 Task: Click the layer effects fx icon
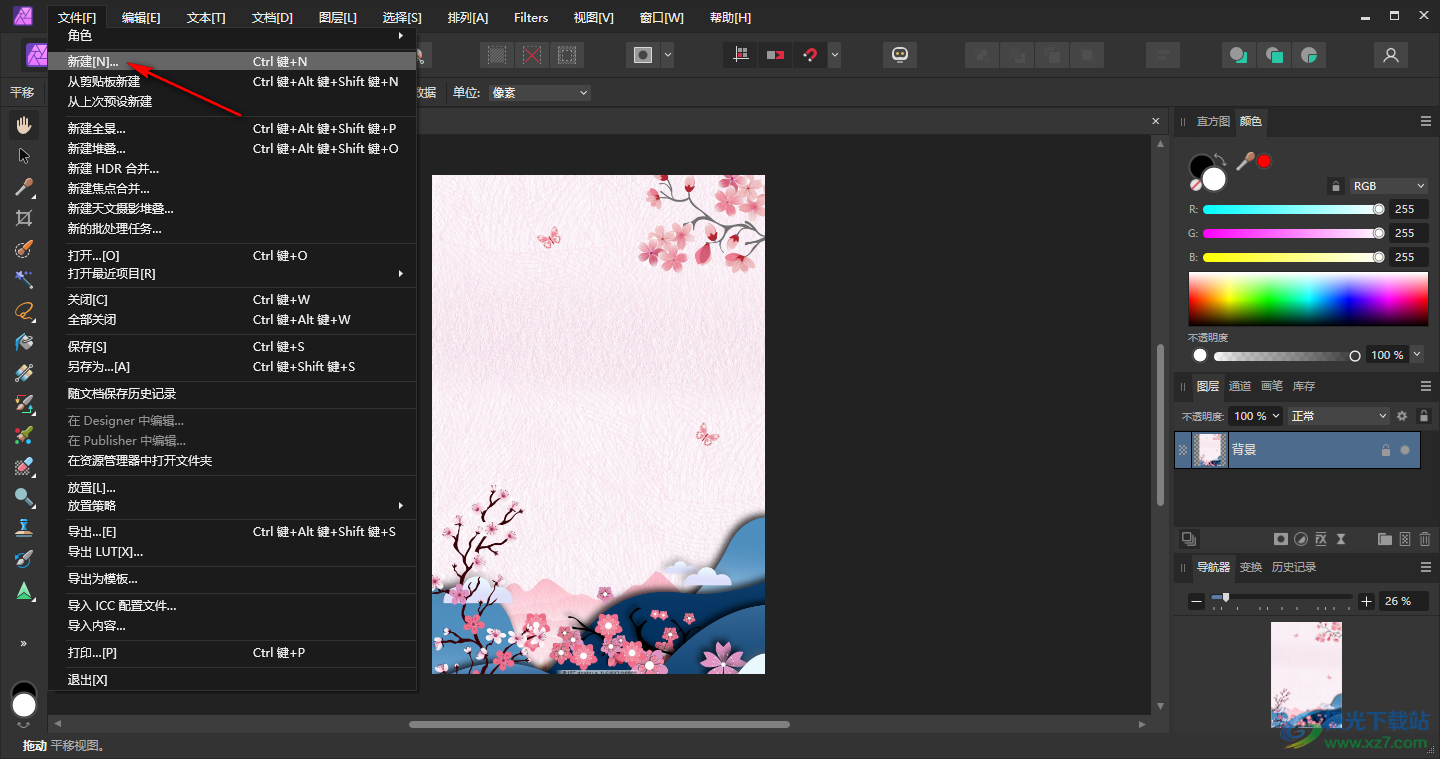coord(1321,539)
